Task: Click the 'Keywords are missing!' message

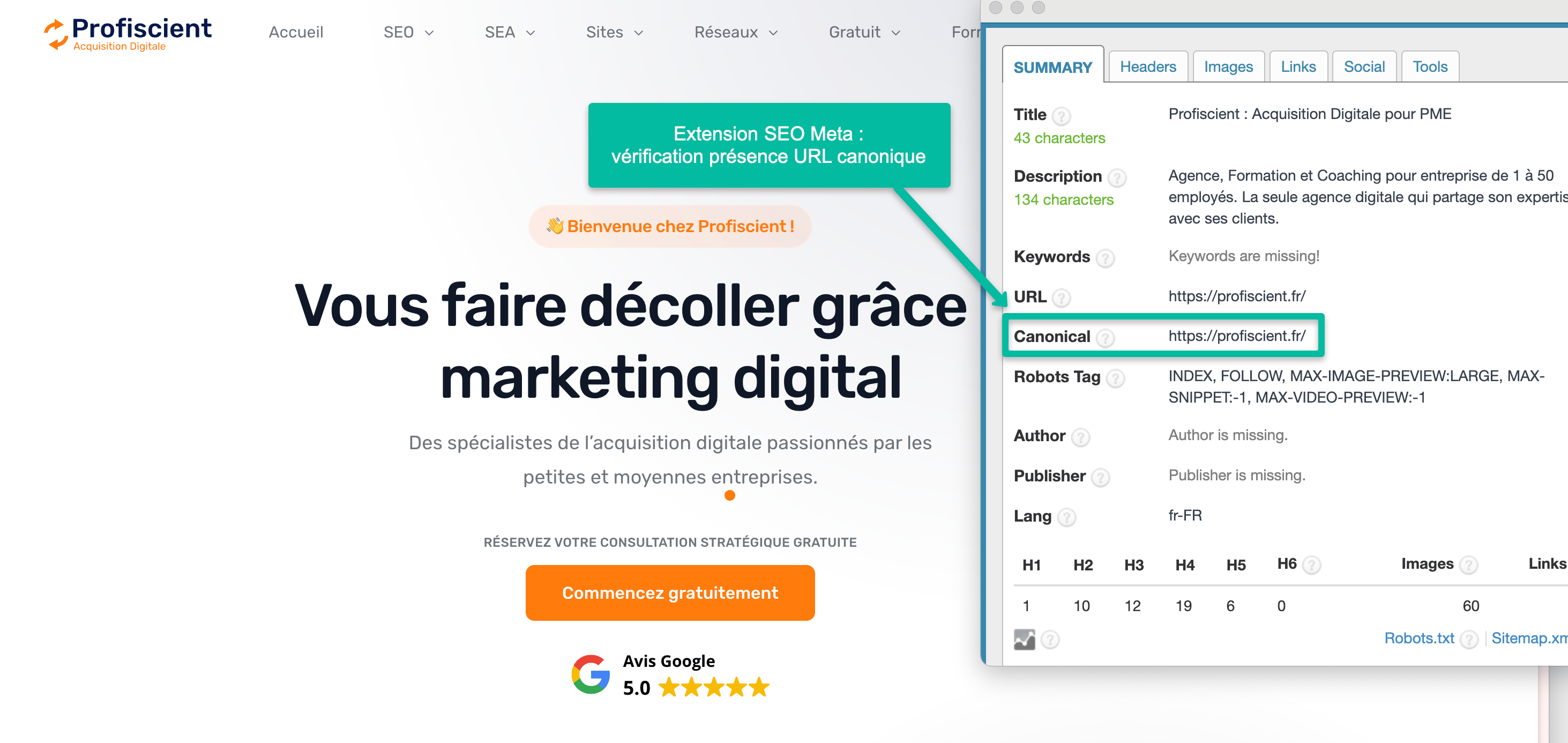Action: (1244, 256)
